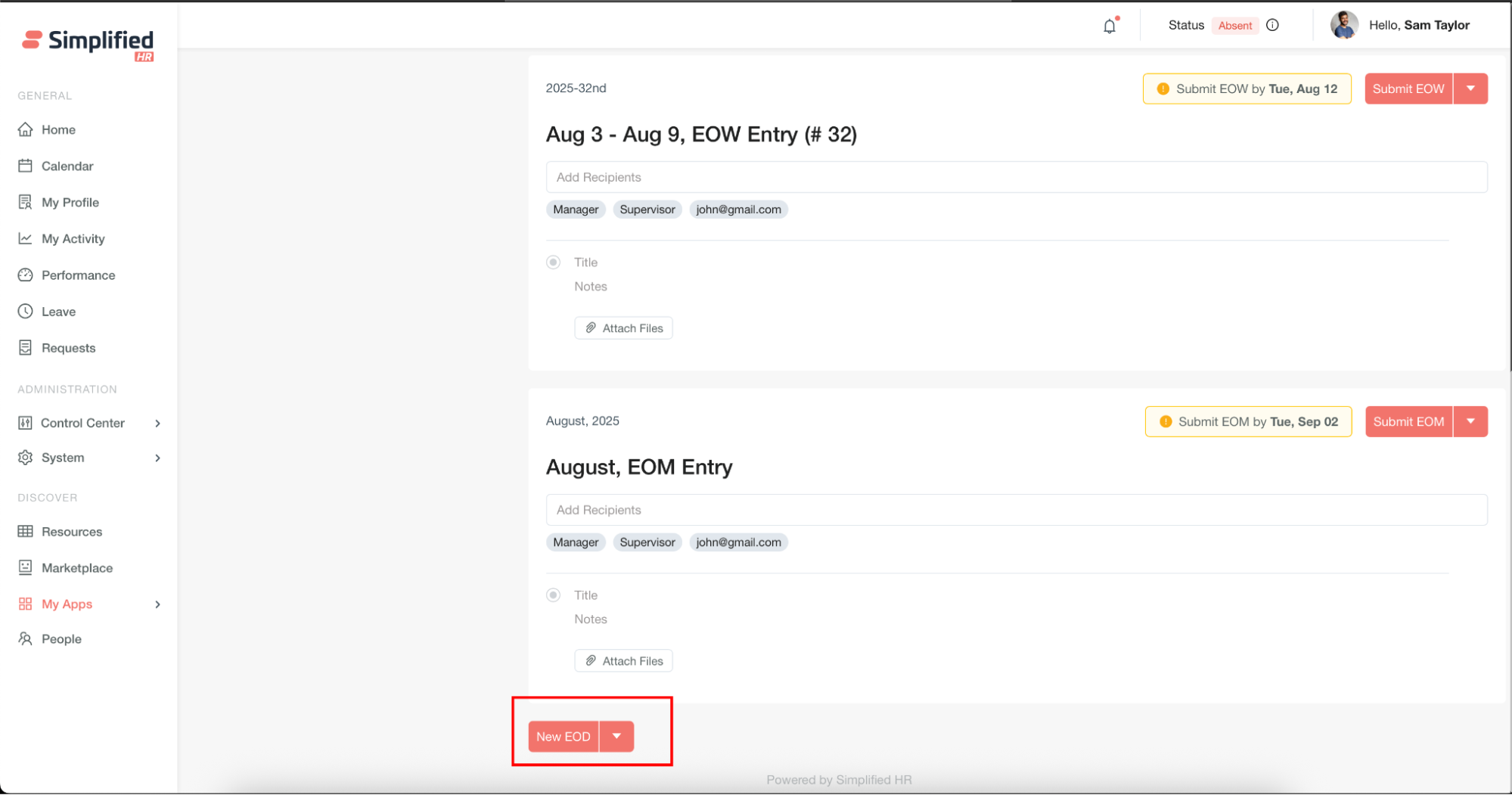Image resolution: width=1512 pixels, height=795 pixels.
Task: Click the My Activity chart icon
Action: [x=26, y=239]
